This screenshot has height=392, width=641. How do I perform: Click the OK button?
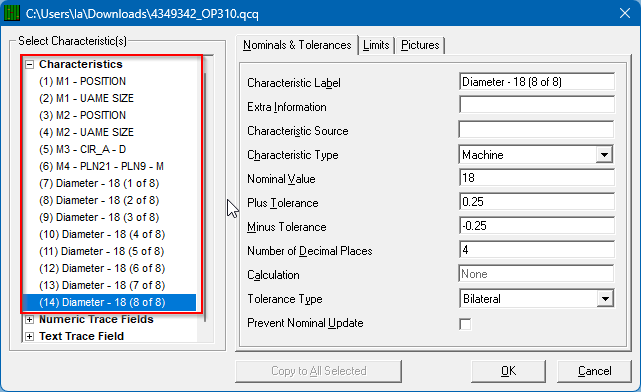coord(508,371)
